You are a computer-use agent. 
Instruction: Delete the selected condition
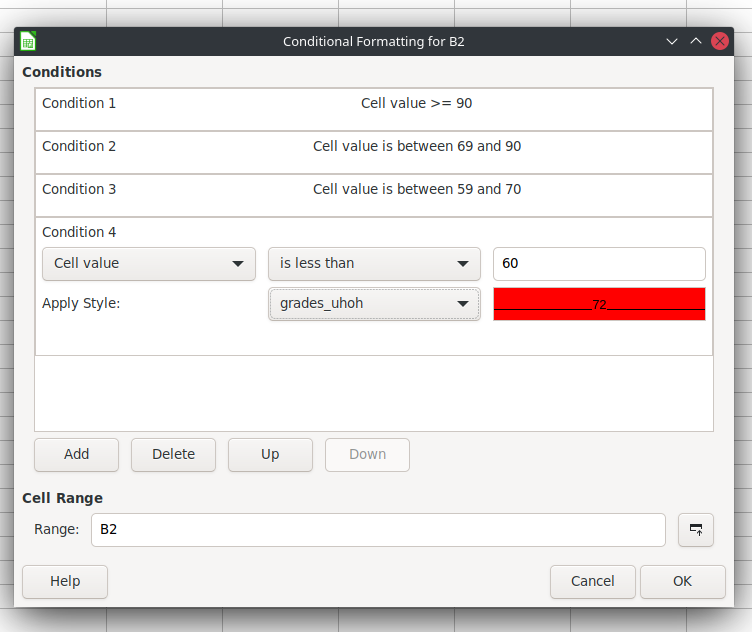click(x=174, y=455)
